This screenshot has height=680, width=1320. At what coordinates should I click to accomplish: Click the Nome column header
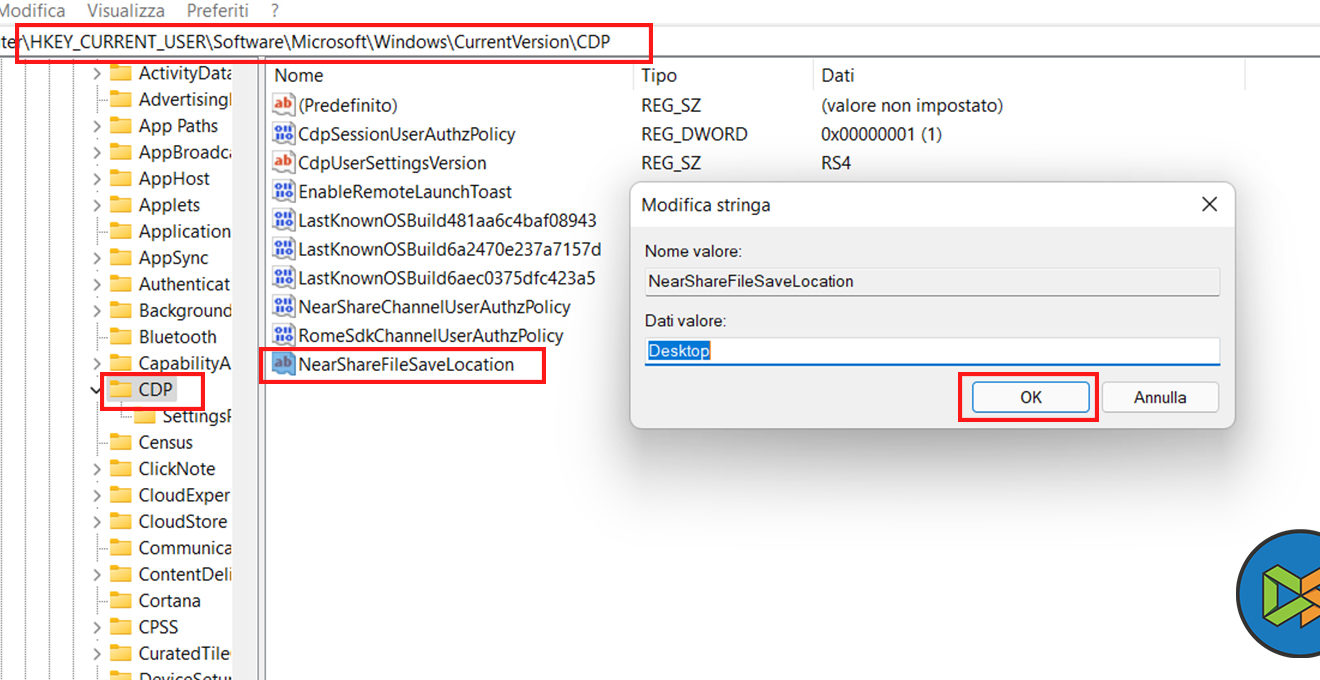tap(299, 75)
